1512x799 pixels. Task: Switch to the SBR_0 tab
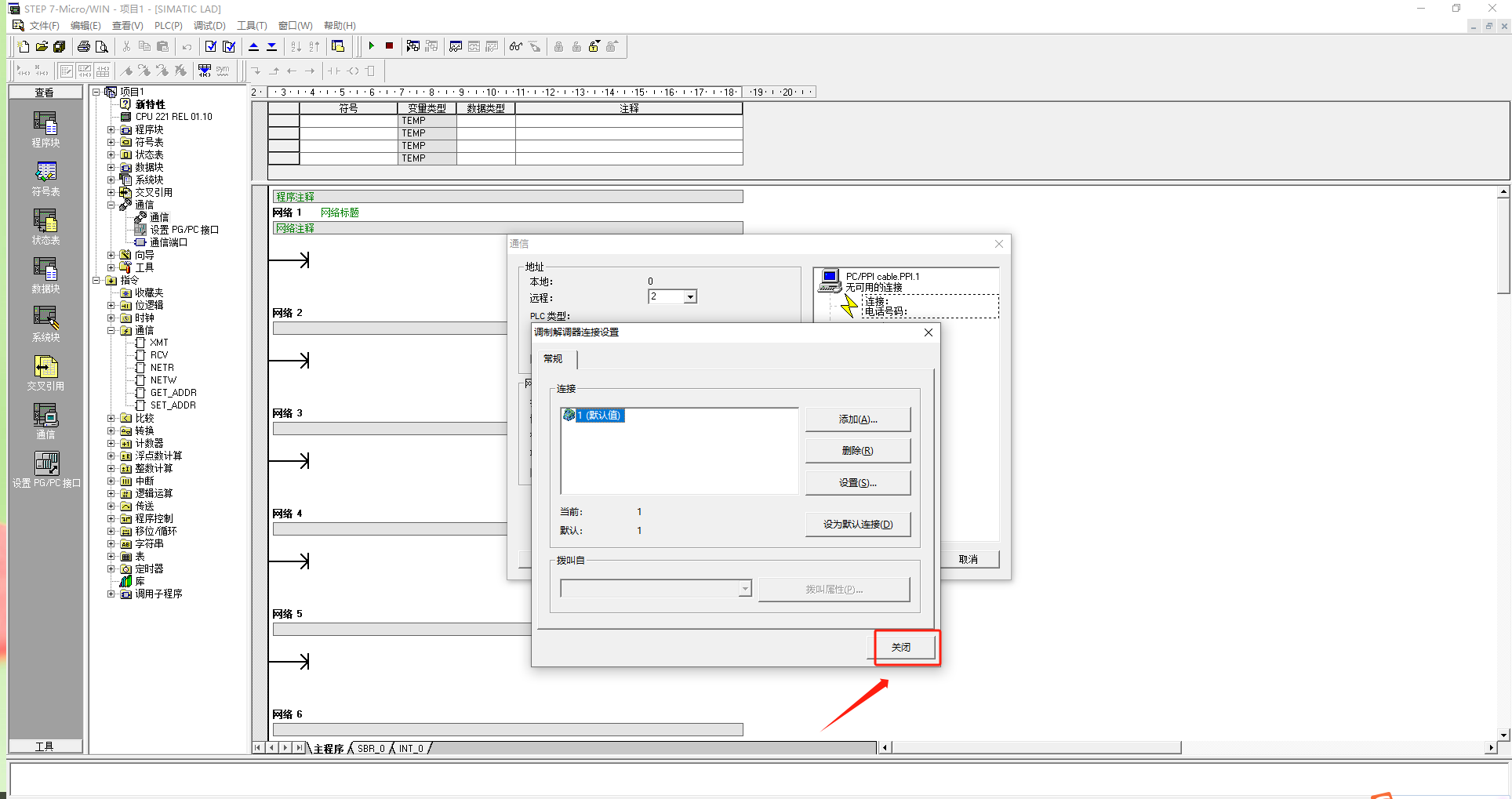[x=371, y=749]
